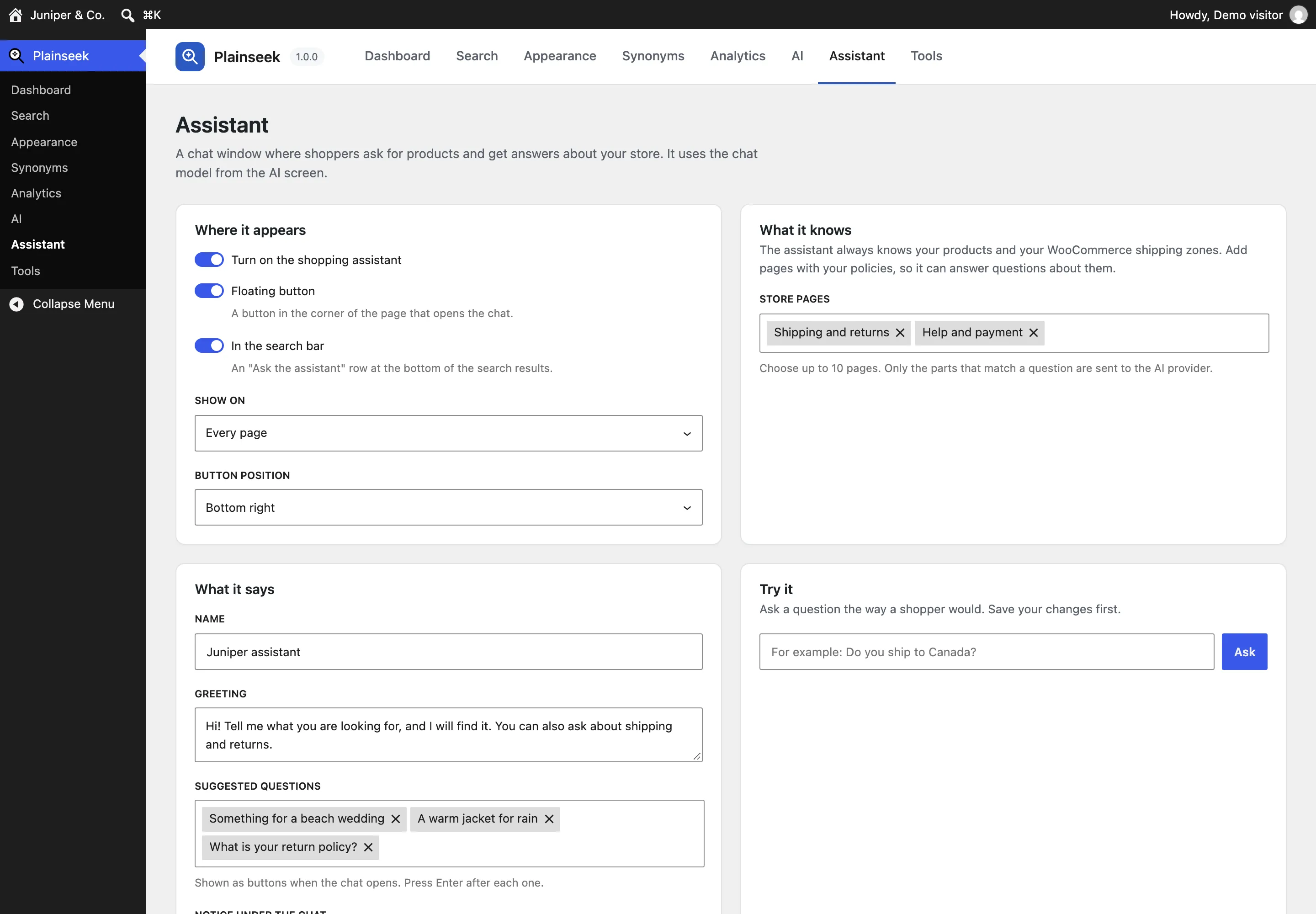The height and width of the screenshot is (914, 1316).
Task: Toggle 'Turn on the shopping assistant' switch
Action: point(209,260)
